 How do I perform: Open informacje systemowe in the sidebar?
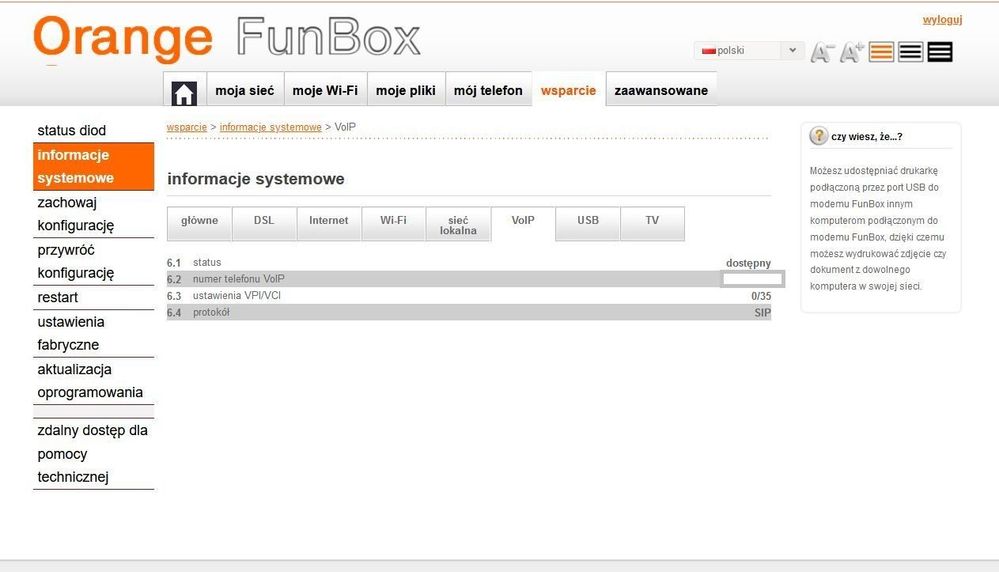point(94,166)
